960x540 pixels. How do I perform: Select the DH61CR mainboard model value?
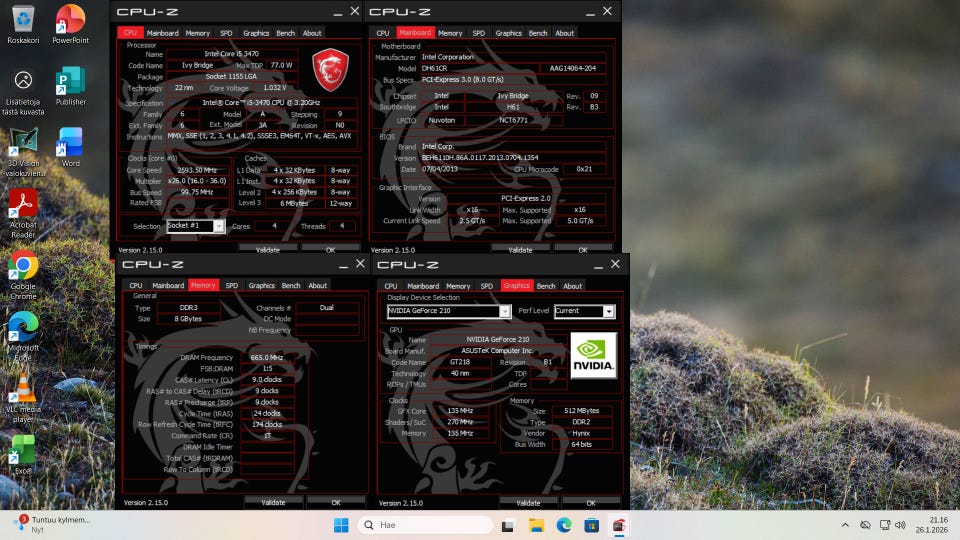pos(480,69)
